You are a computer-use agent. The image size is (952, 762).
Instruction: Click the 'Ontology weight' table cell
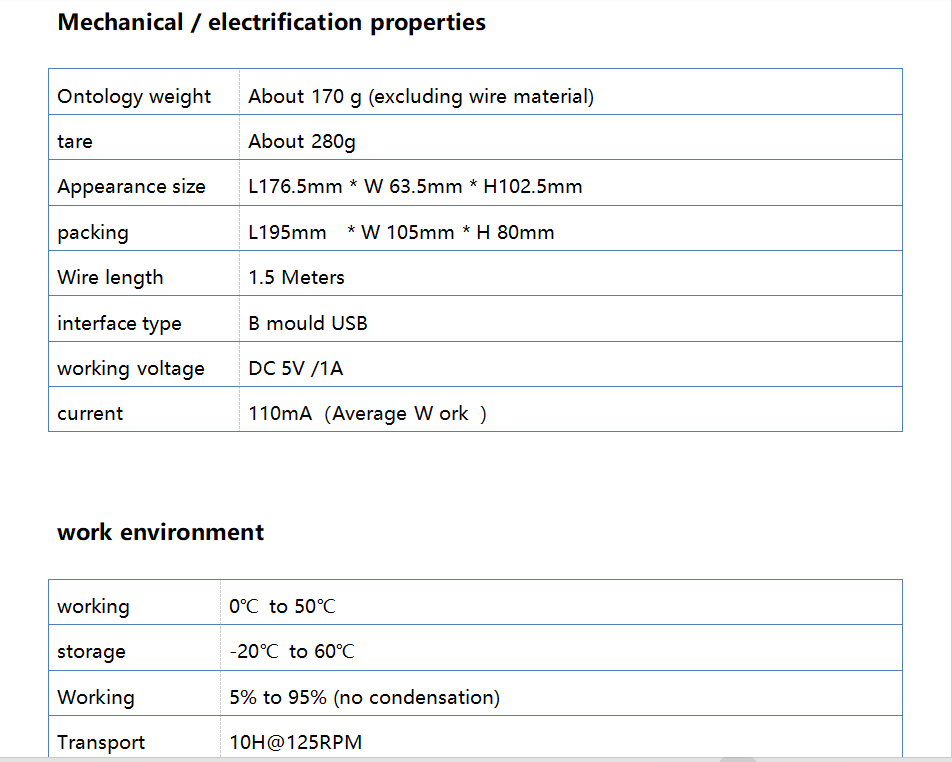[134, 97]
